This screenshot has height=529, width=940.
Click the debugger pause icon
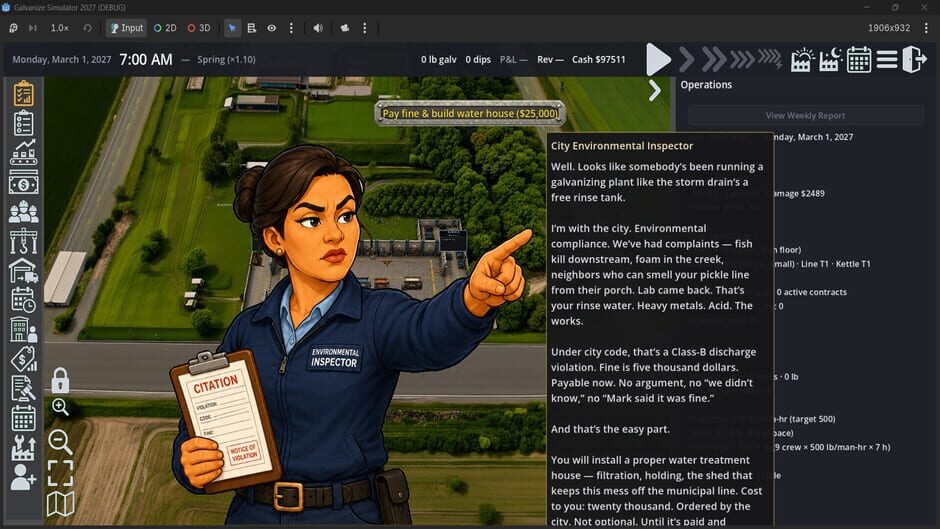pos(13,28)
